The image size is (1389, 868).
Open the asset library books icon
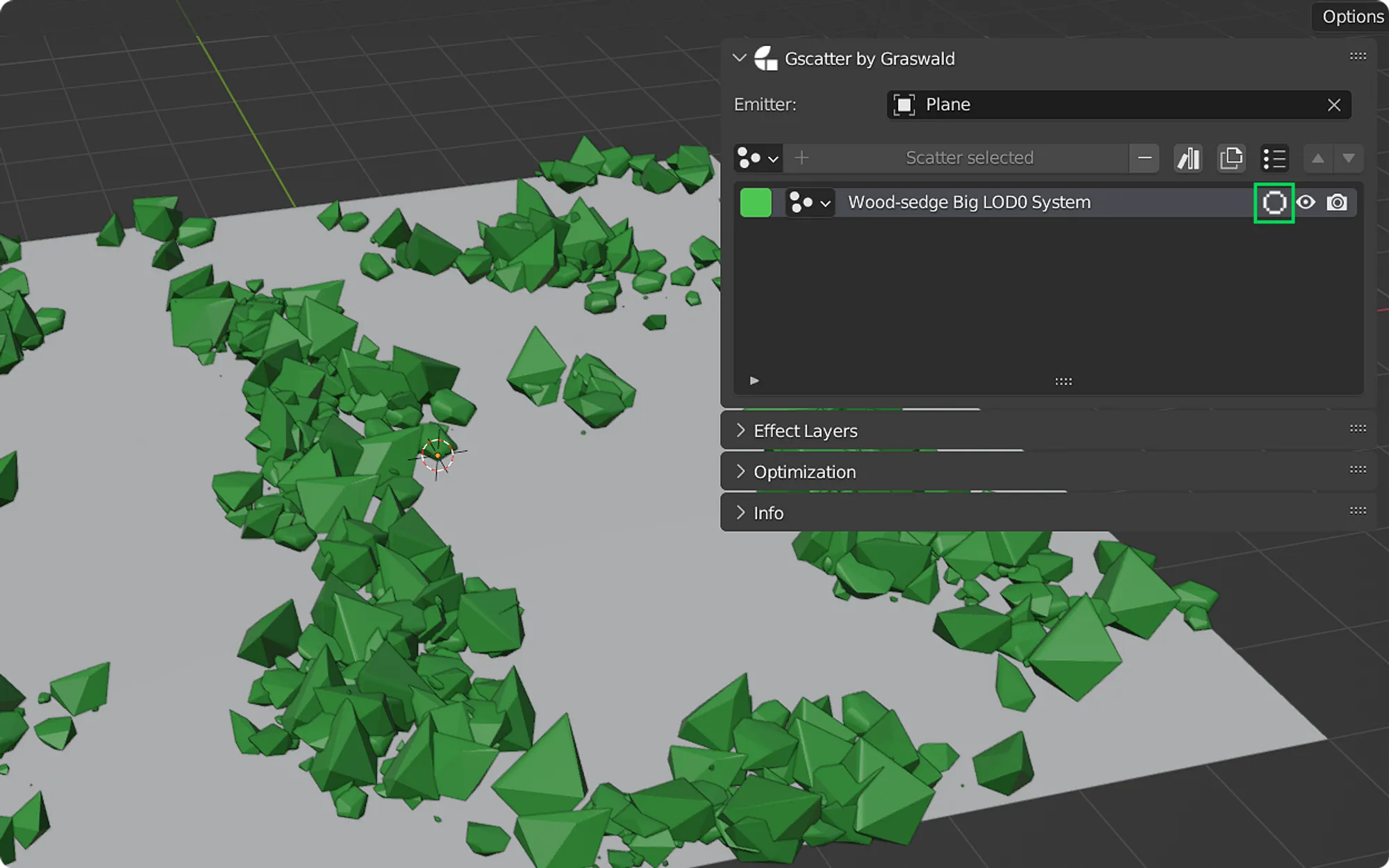tap(1188, 158)
